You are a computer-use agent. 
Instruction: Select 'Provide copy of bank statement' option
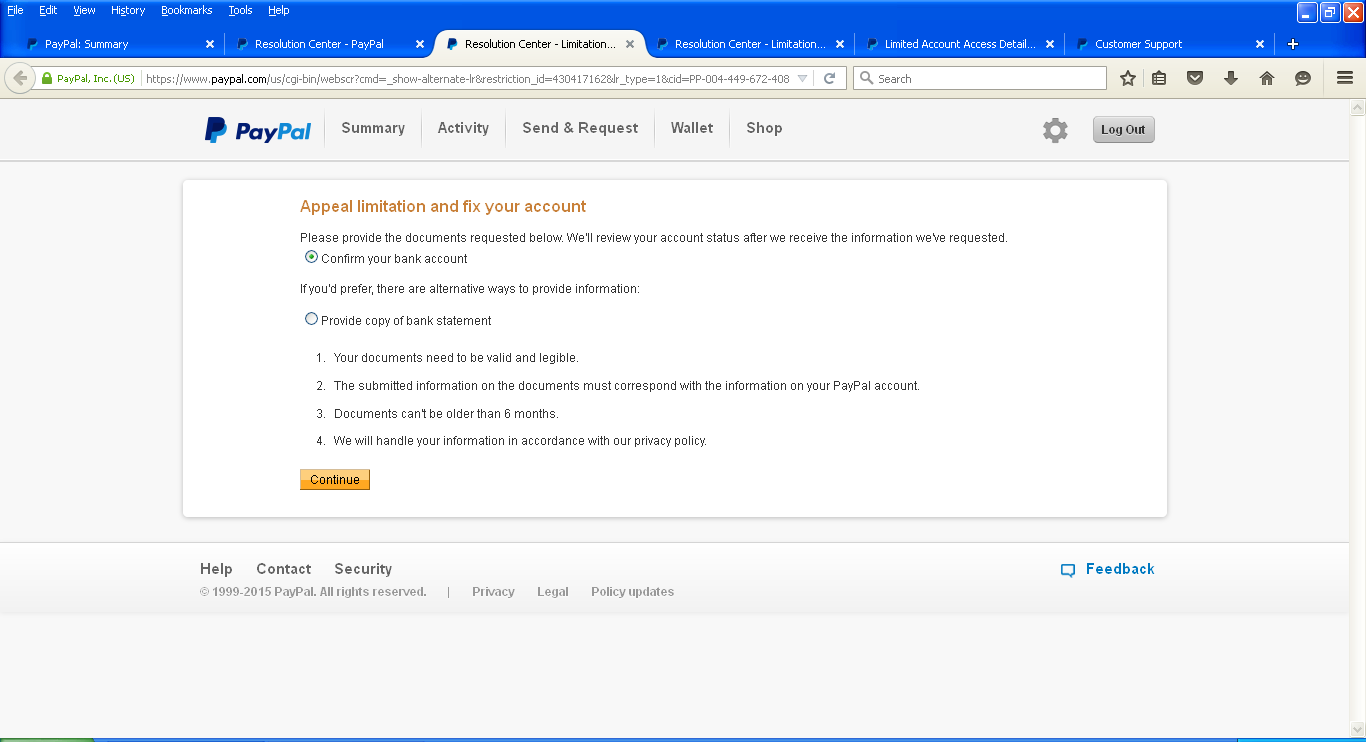coord(312,319)
